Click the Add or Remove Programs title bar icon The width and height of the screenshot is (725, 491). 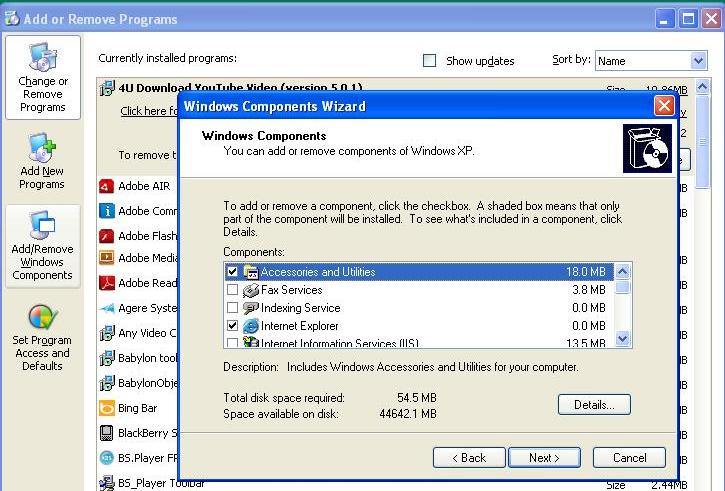tap(12, 18)
